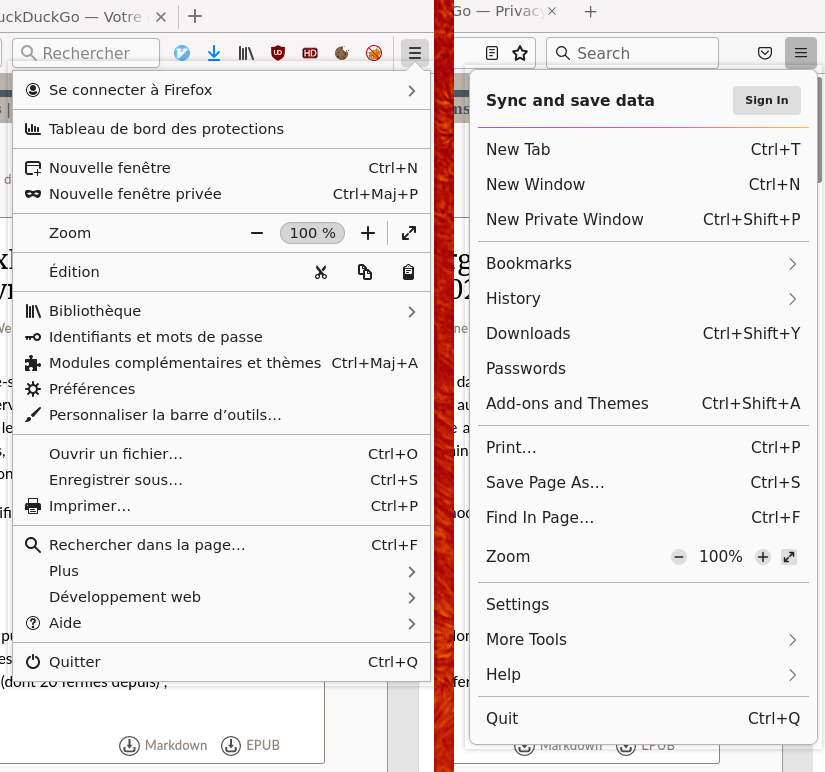
Task: Click Quitter in French menu
Action: tap(222, 662)
